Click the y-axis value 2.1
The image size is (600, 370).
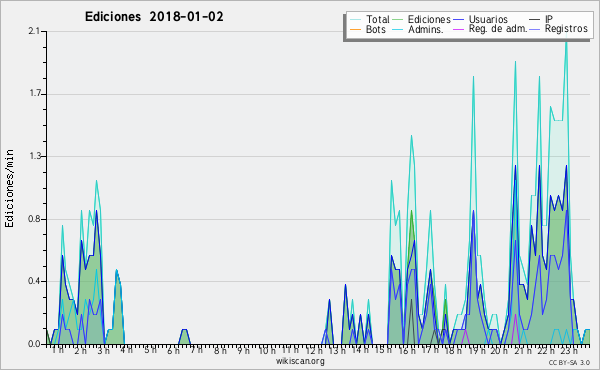pos(34,31)
